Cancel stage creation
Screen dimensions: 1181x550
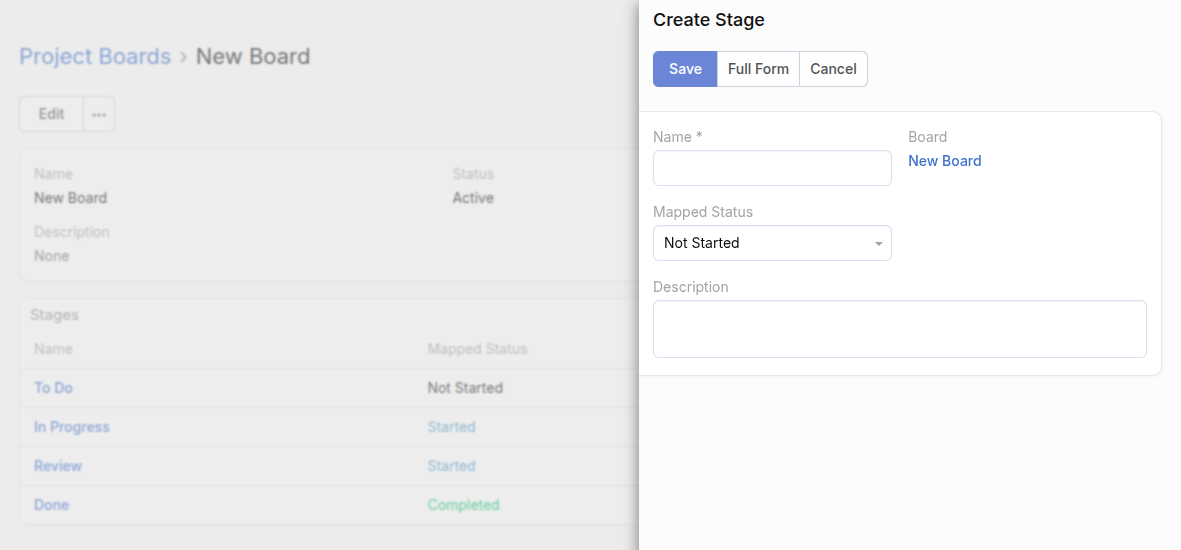(x=833, y=69)
